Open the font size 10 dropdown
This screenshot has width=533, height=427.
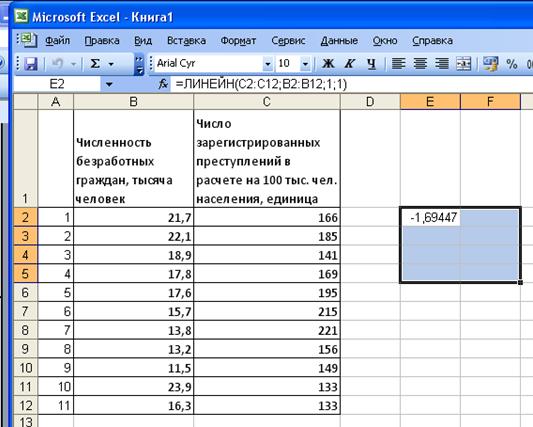(x=305, y=64)
